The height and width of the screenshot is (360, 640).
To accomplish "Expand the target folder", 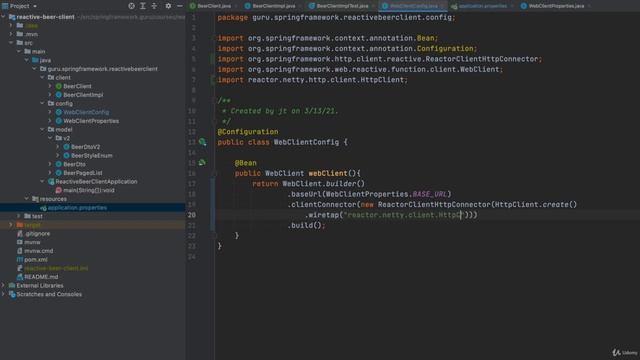I will [11, 225].
